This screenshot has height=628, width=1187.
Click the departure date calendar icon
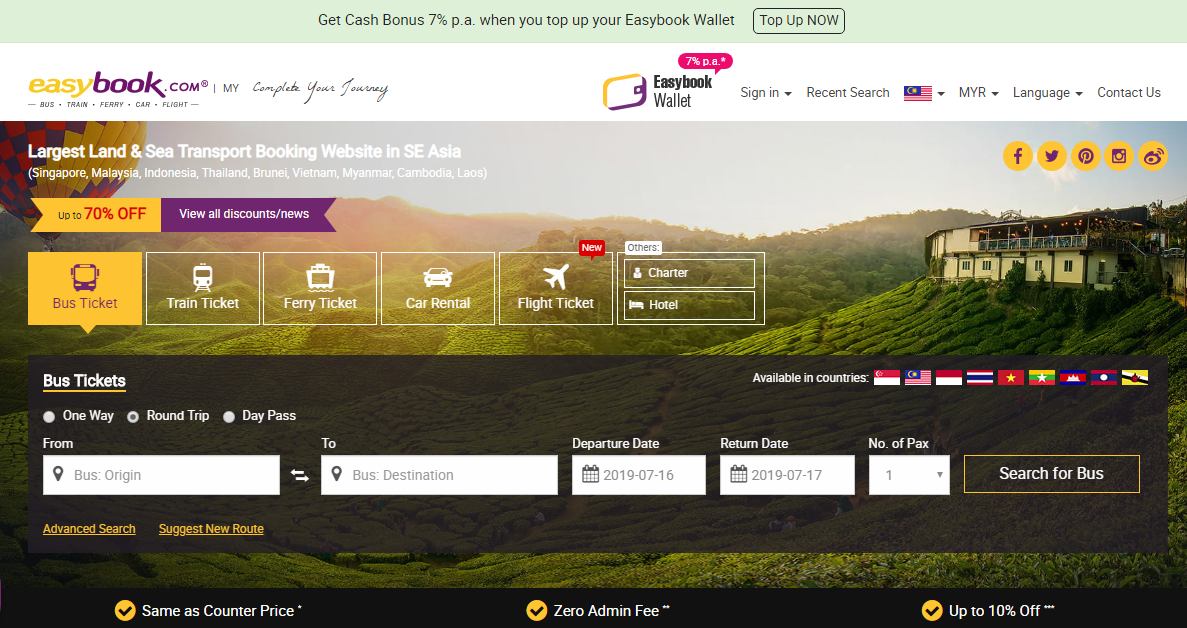tap(590, 474)
